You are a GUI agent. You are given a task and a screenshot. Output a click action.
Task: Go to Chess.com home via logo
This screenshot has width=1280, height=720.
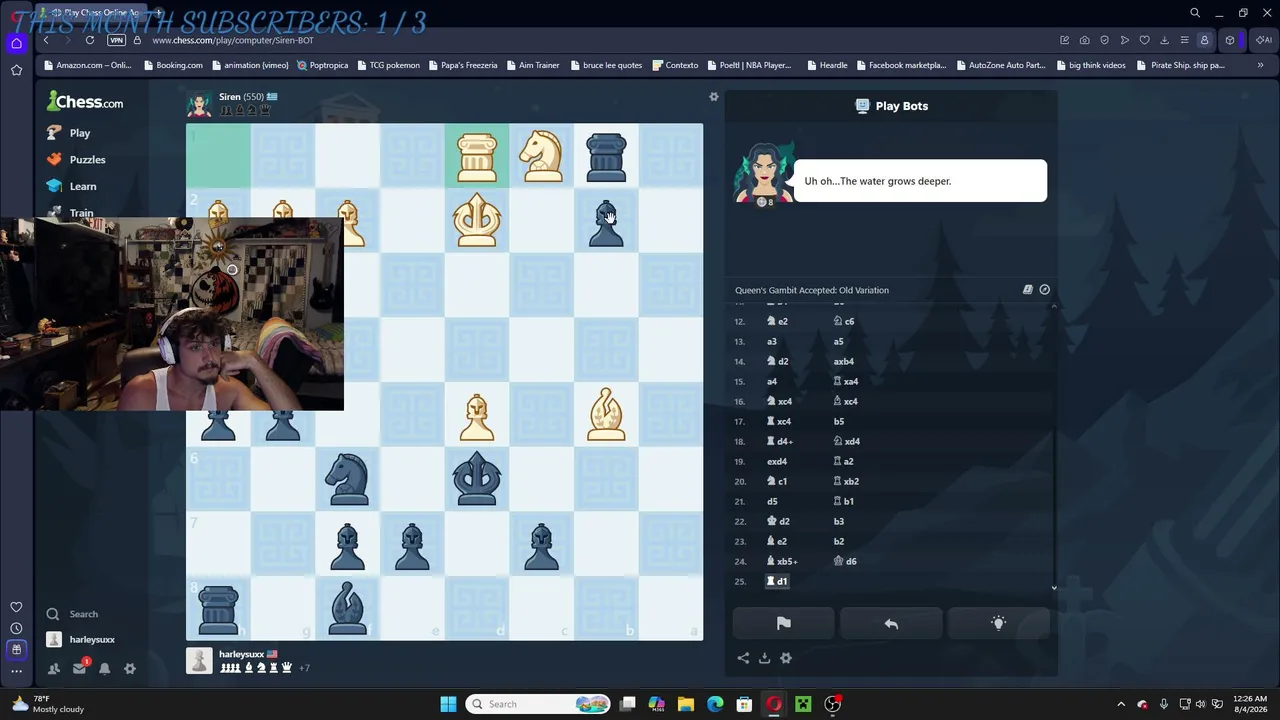point(85,102)
